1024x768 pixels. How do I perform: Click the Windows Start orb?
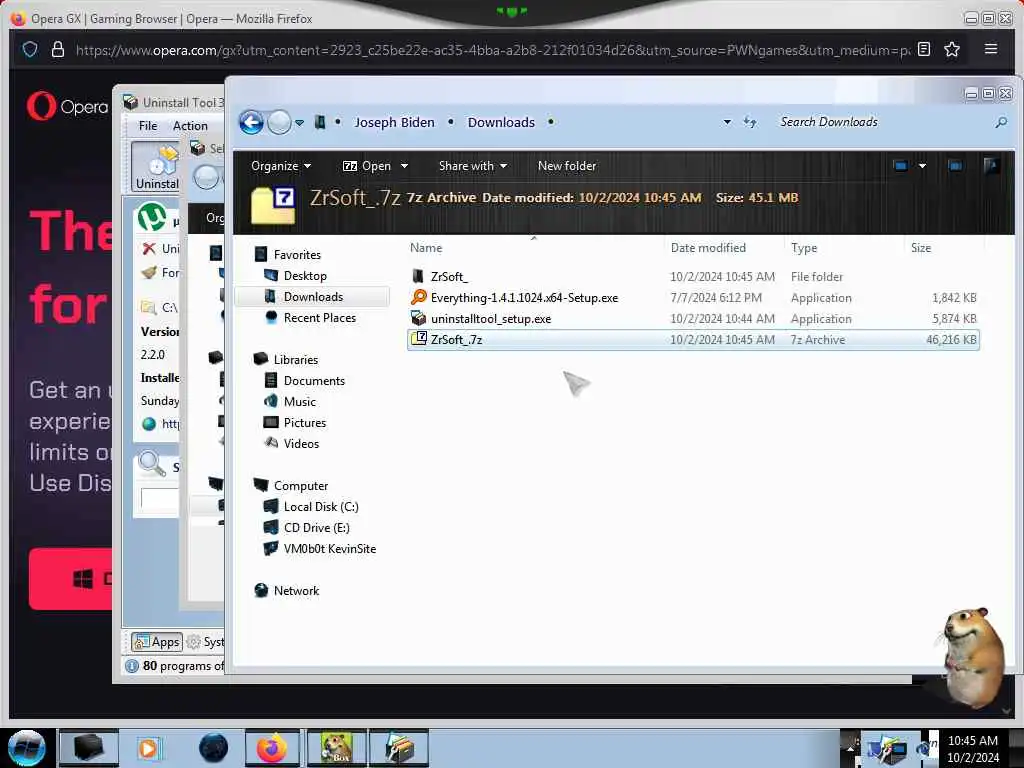pos(26,748)
